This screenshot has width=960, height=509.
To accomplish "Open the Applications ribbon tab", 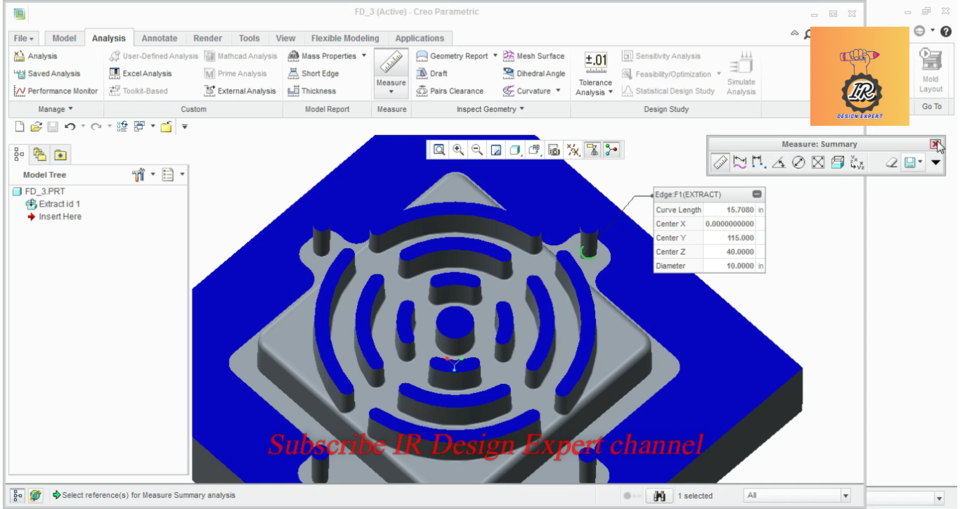I will [x=419, y=38].
